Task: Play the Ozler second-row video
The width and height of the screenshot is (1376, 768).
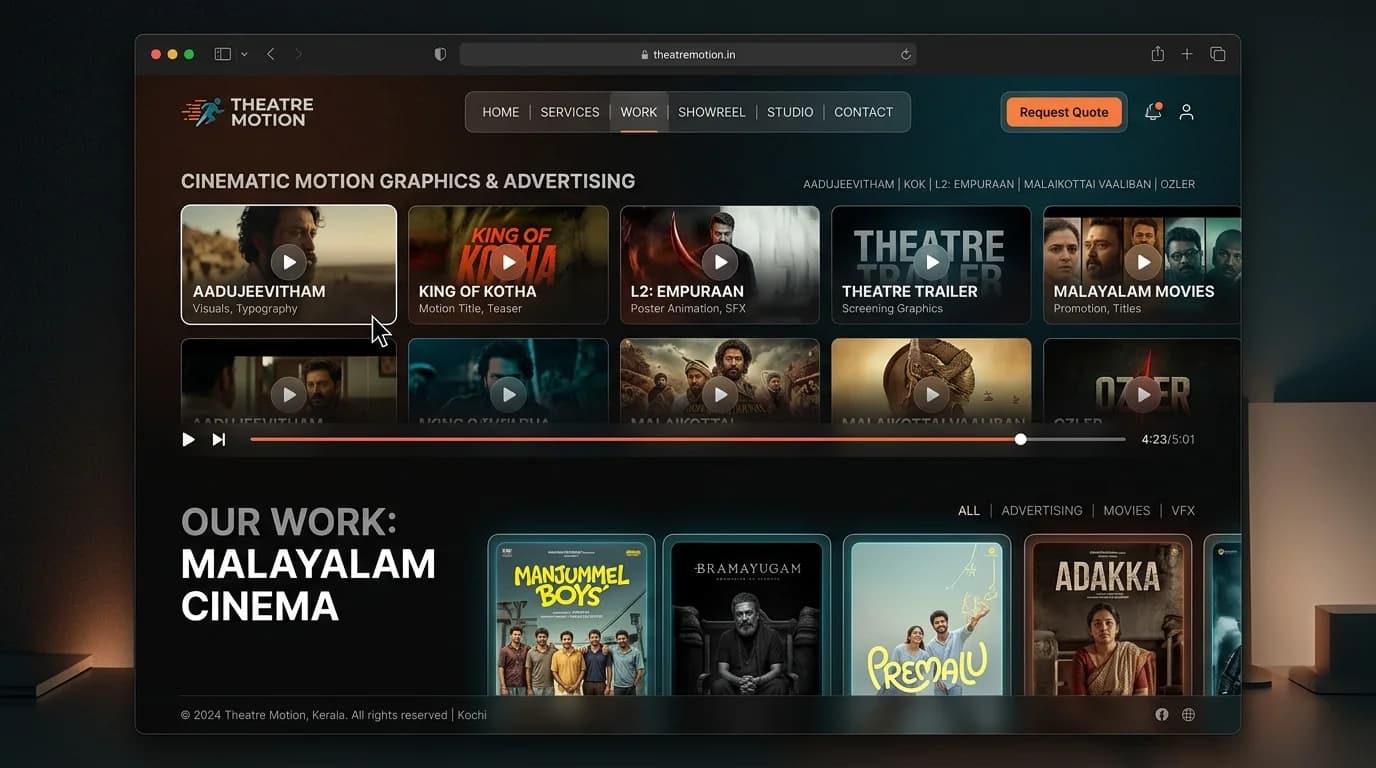Action: pyautogui.click(x=1143, y=395)
